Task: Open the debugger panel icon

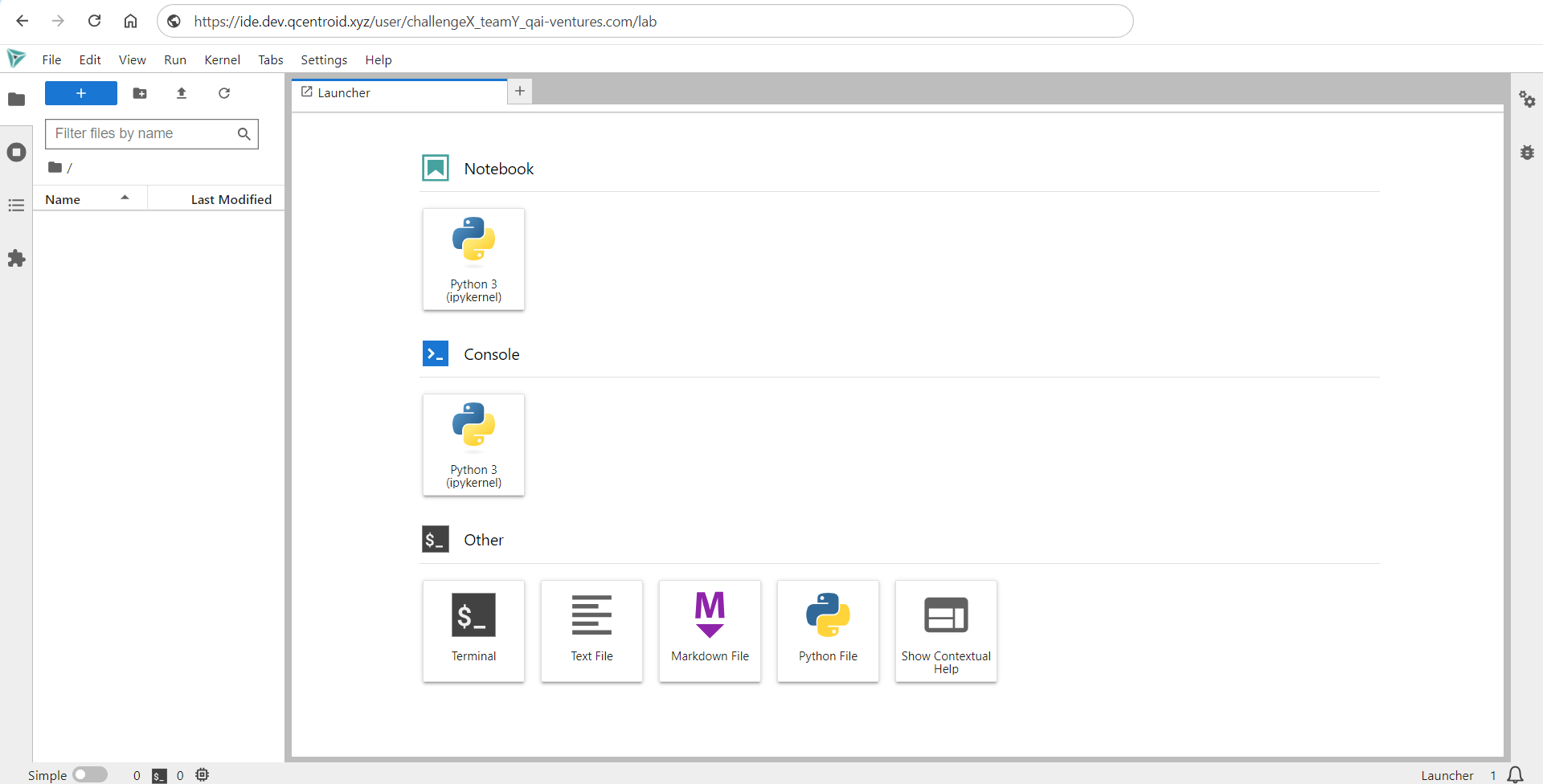Action: pos(1527,153)
